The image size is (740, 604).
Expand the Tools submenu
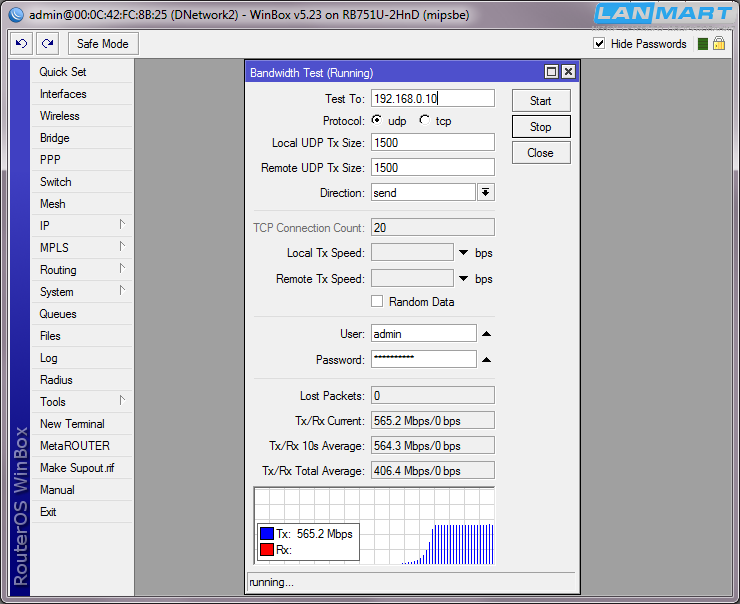click(x=122, y=401)
